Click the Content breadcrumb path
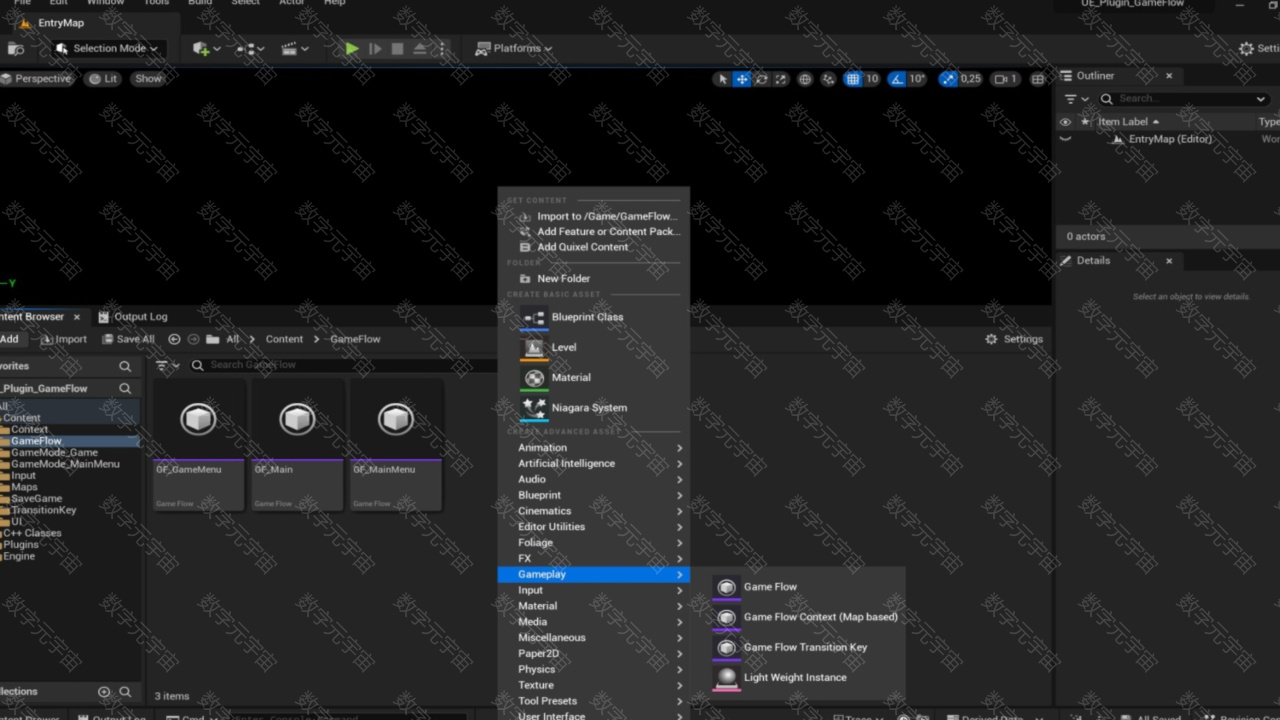Screen dimensions: 1280x720 pos(284,339)
